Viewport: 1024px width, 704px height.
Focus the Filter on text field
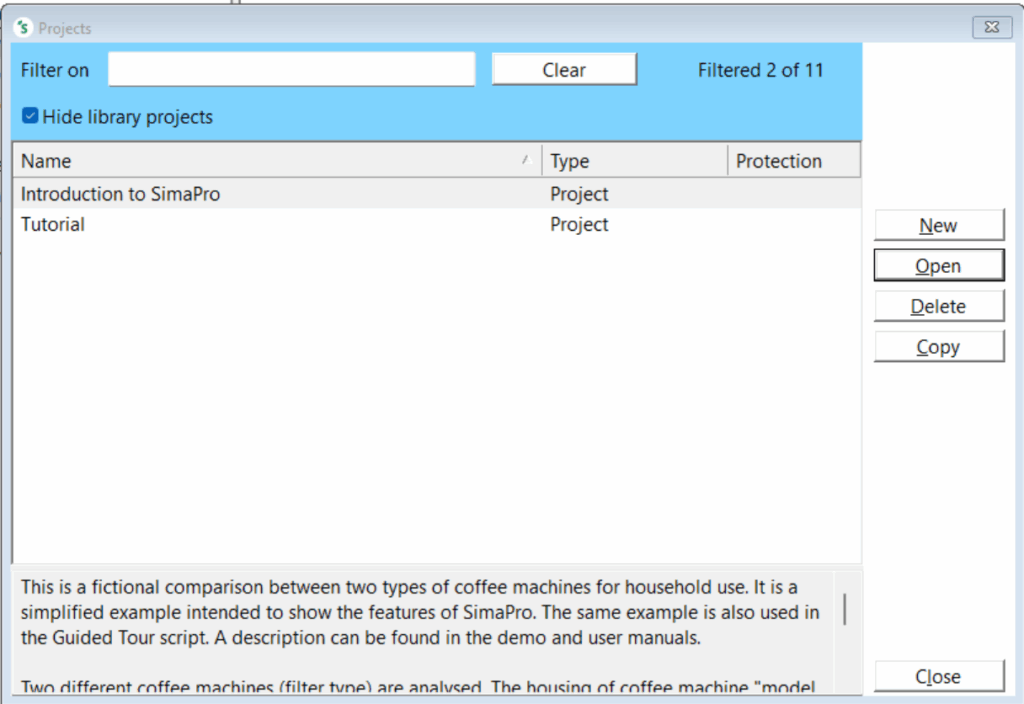[x=291, y=69]
